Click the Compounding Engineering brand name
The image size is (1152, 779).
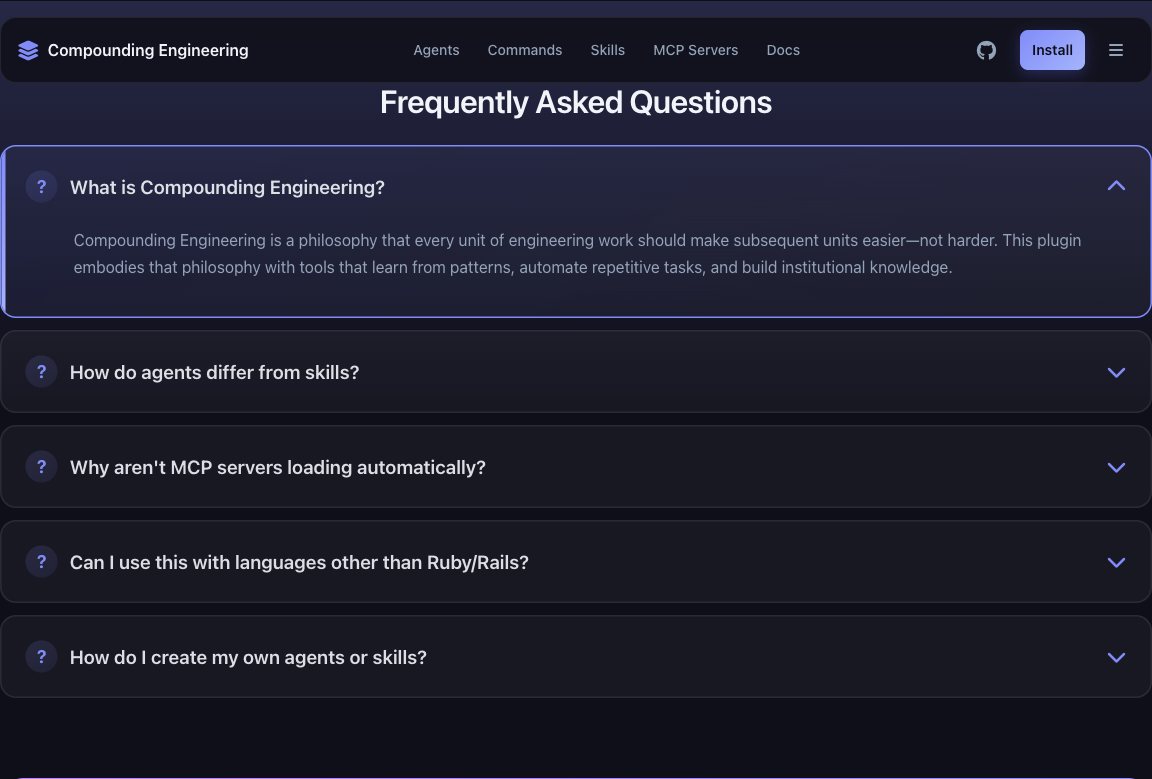click(x=148, y=50)
